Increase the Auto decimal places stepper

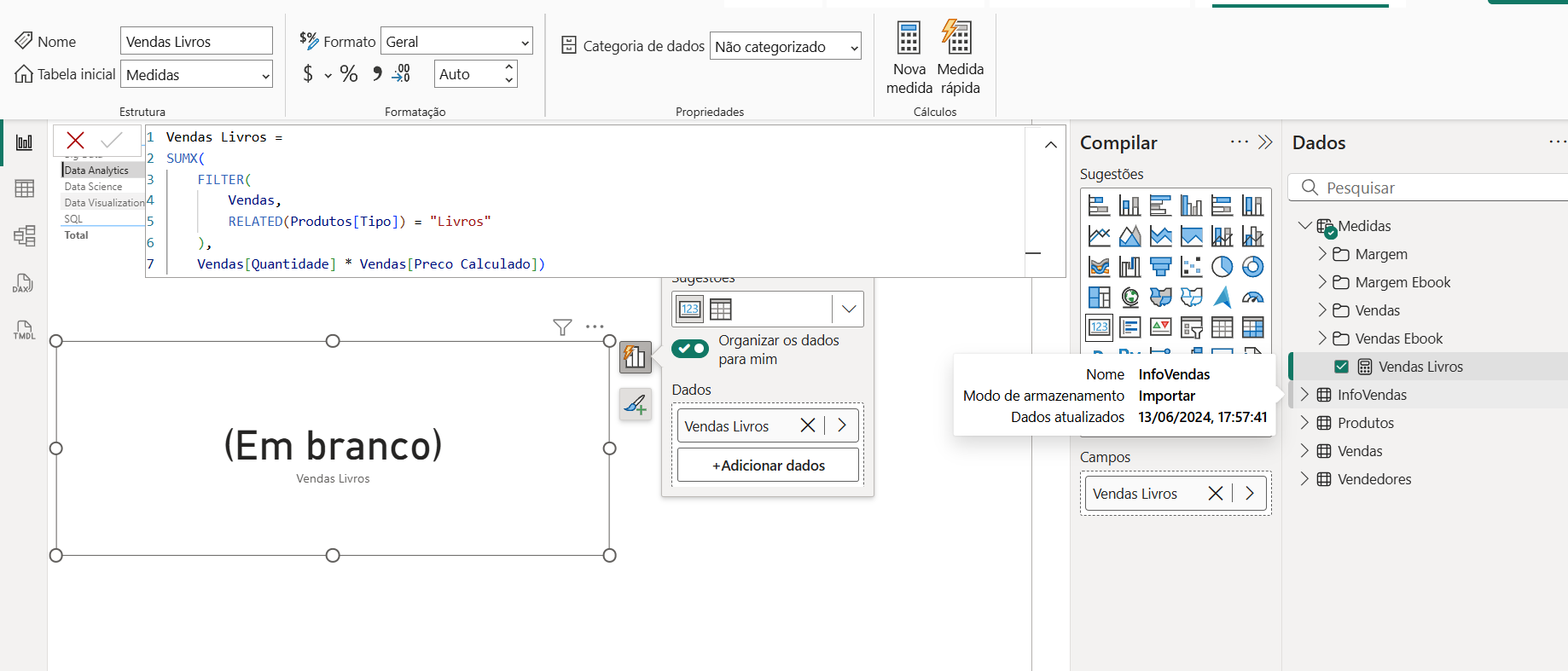click(x=509, y=67)
